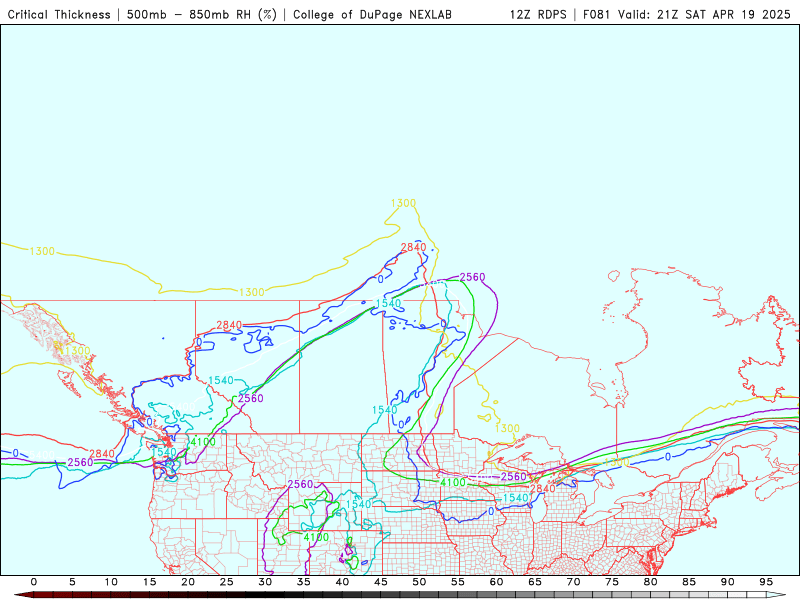Select the green 4100 label over Washington state
The height and width of the screenshot is (600, 800).
point(203,442)
